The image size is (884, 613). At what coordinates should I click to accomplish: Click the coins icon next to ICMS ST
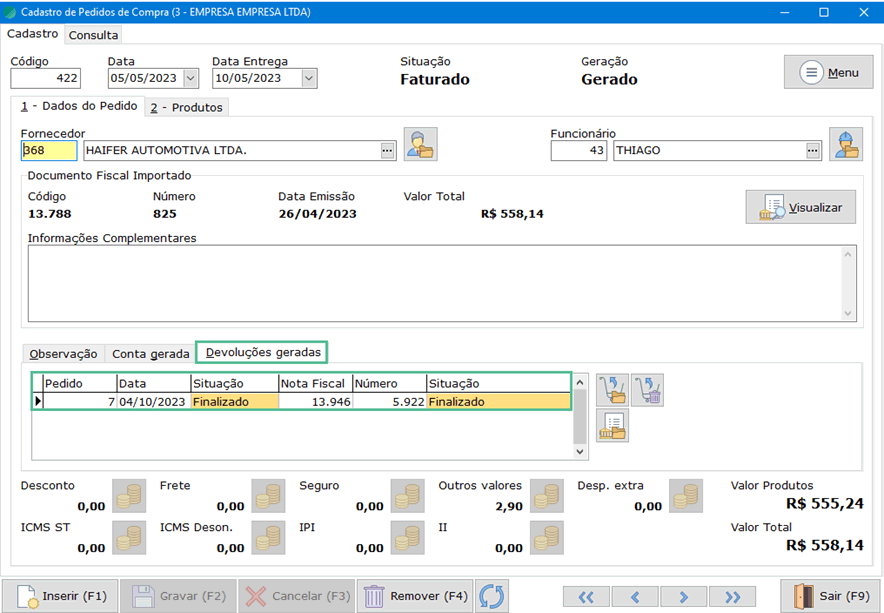pos(129,537)
